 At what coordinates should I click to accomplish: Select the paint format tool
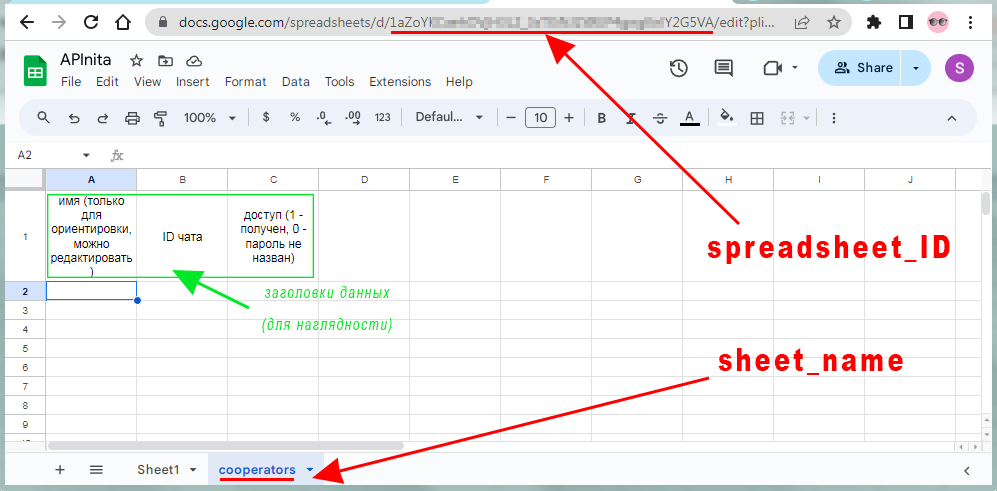[160, 118]
